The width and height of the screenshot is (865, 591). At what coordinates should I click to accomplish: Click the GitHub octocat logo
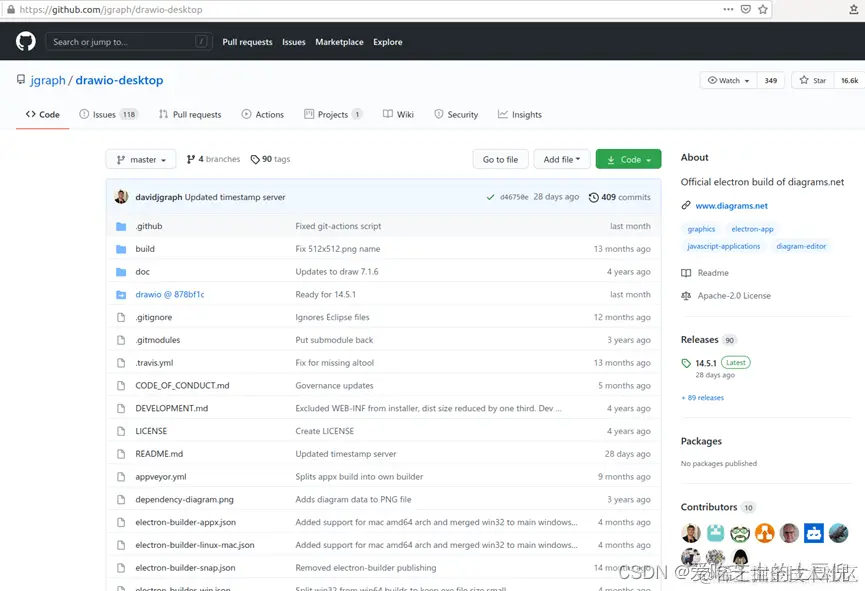[25, 41]
